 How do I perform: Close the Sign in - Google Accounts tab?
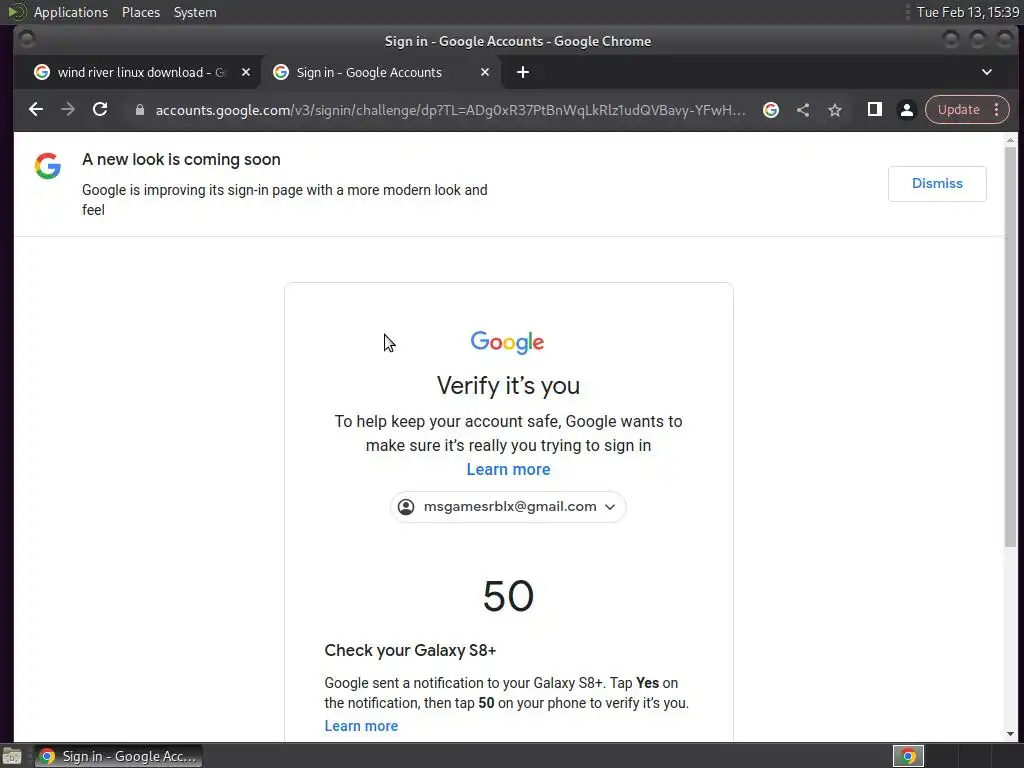tap(485, 72)
